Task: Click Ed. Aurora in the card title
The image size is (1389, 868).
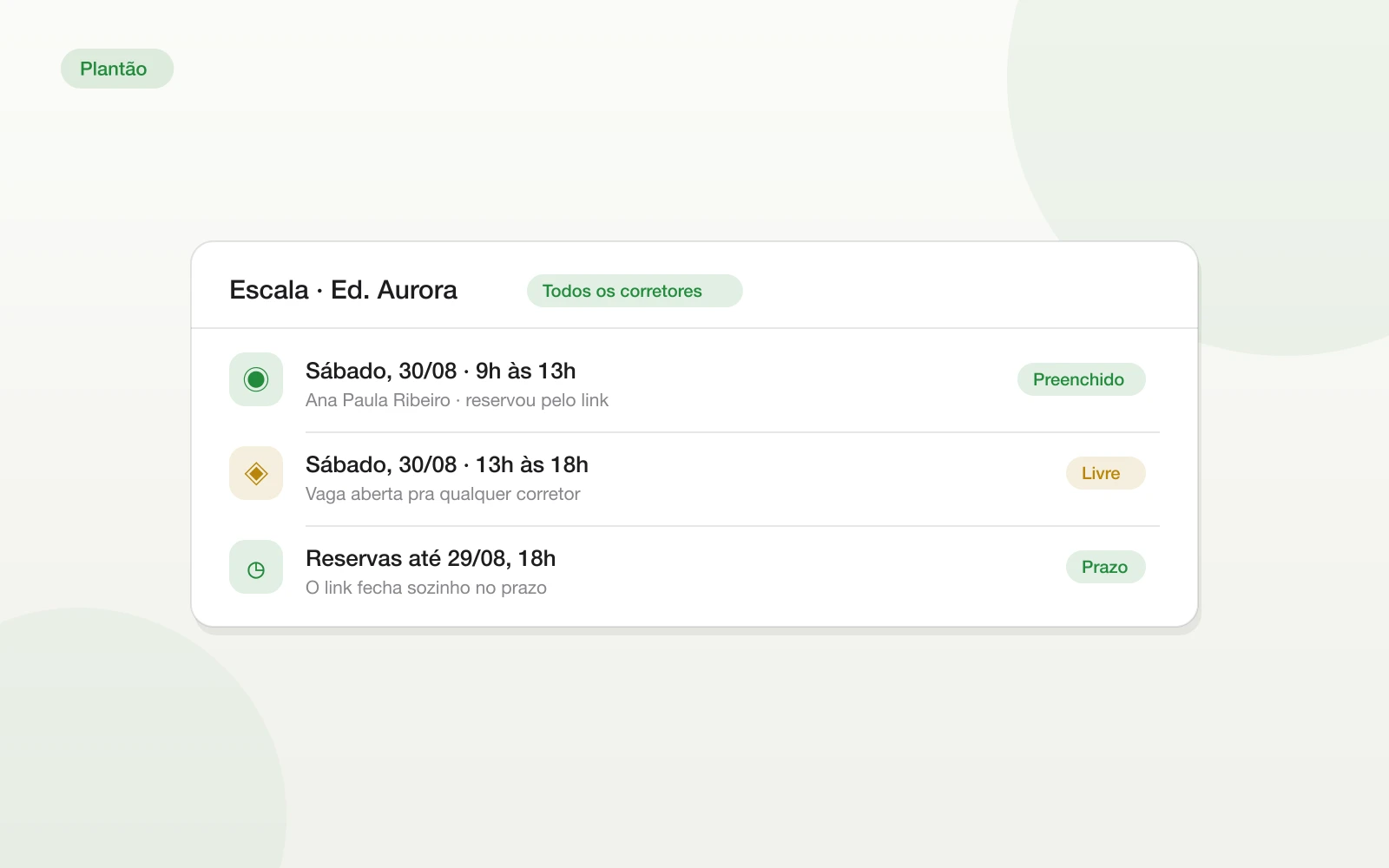Action: click(x=394, y=290)
